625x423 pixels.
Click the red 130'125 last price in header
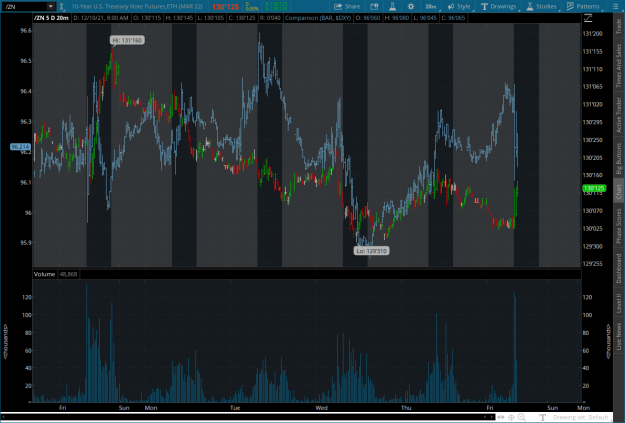coord(225,7)
